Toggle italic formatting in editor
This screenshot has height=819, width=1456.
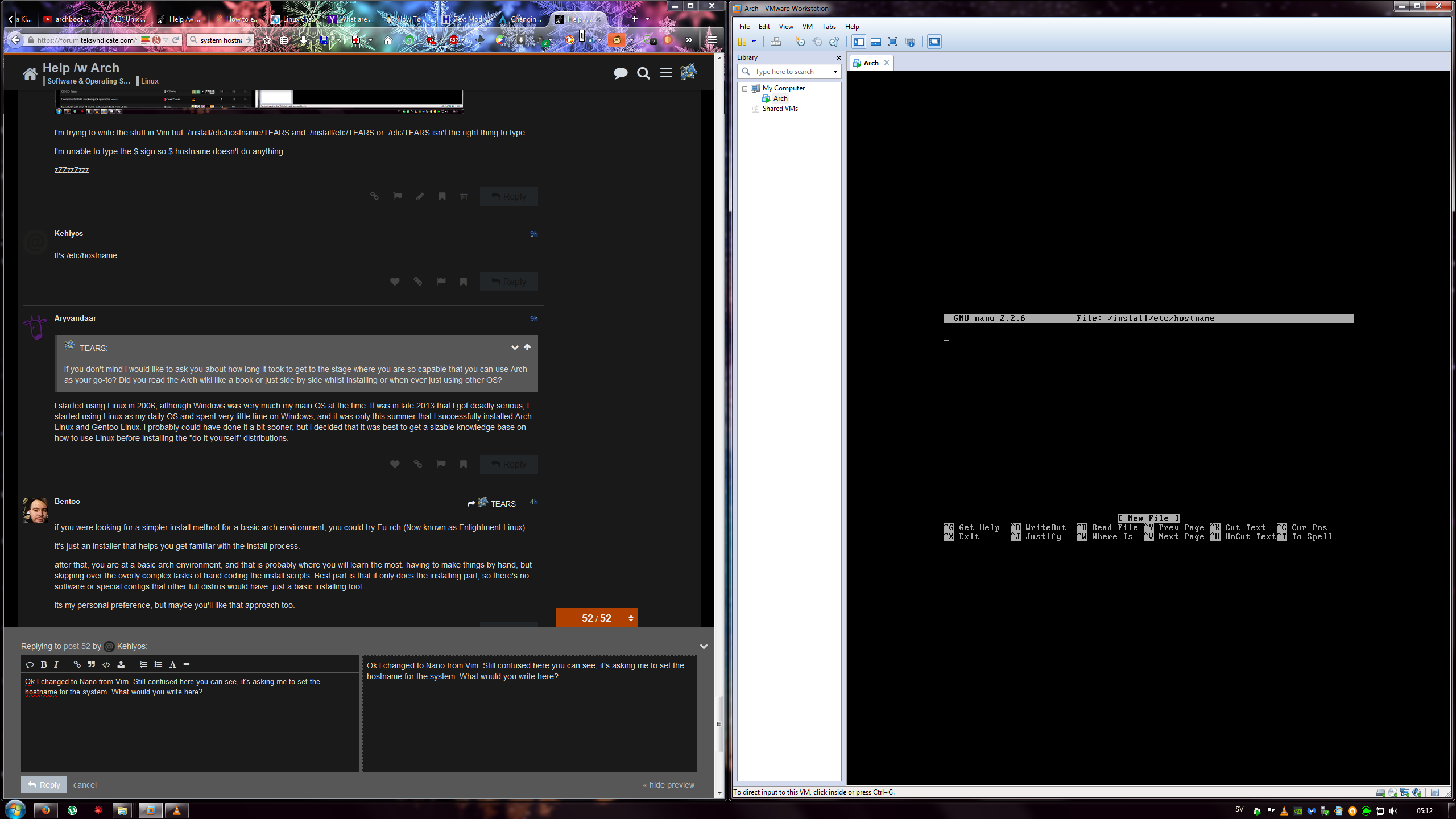[56, 664]
